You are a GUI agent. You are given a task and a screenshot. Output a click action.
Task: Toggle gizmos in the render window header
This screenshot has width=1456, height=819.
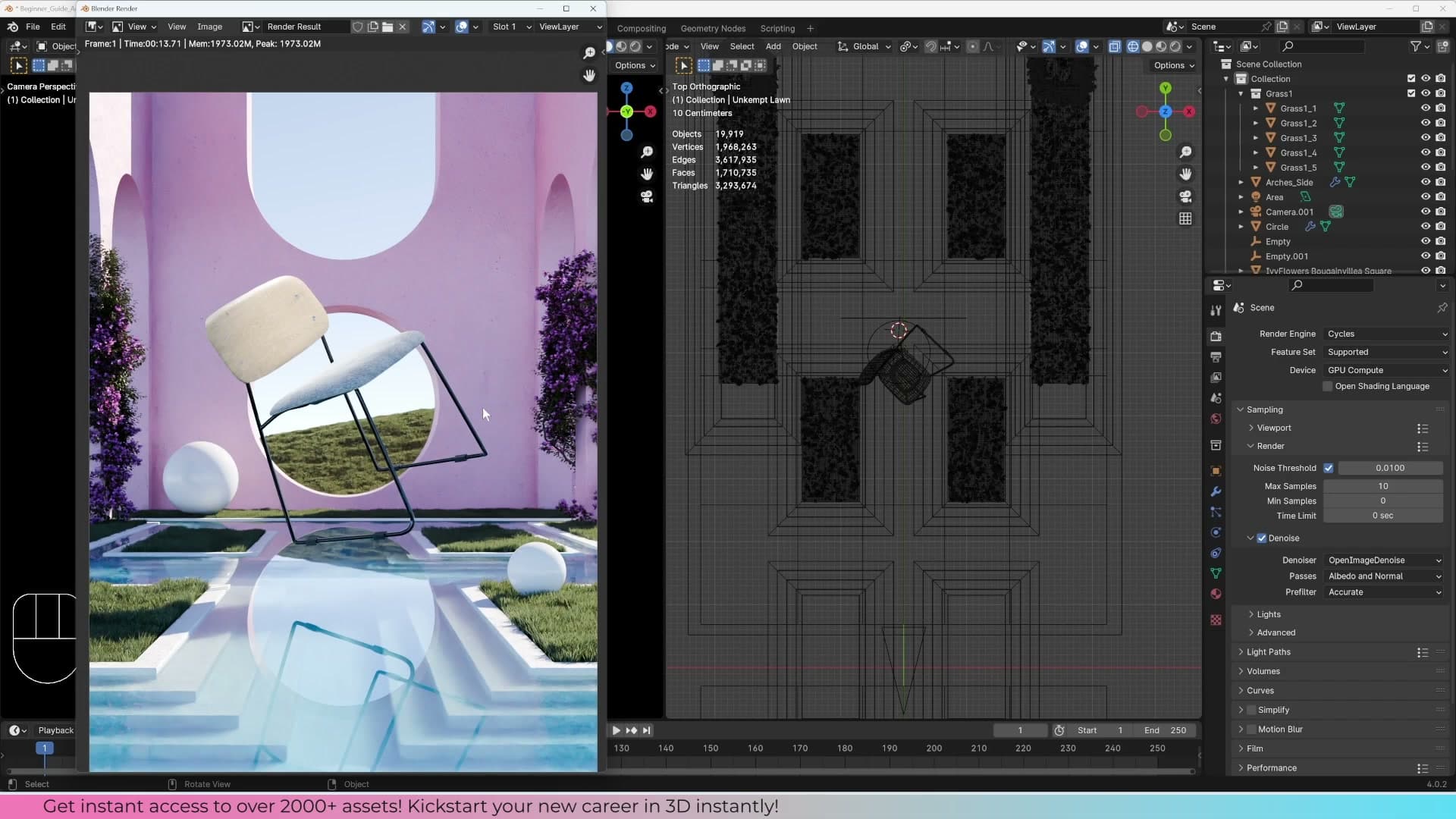pos(428,27)
